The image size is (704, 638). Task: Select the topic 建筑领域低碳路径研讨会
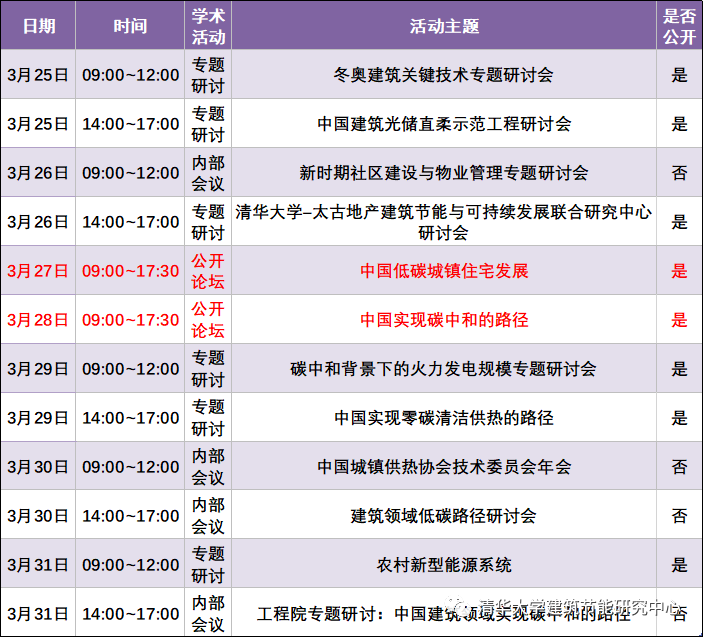pos(444,515)
